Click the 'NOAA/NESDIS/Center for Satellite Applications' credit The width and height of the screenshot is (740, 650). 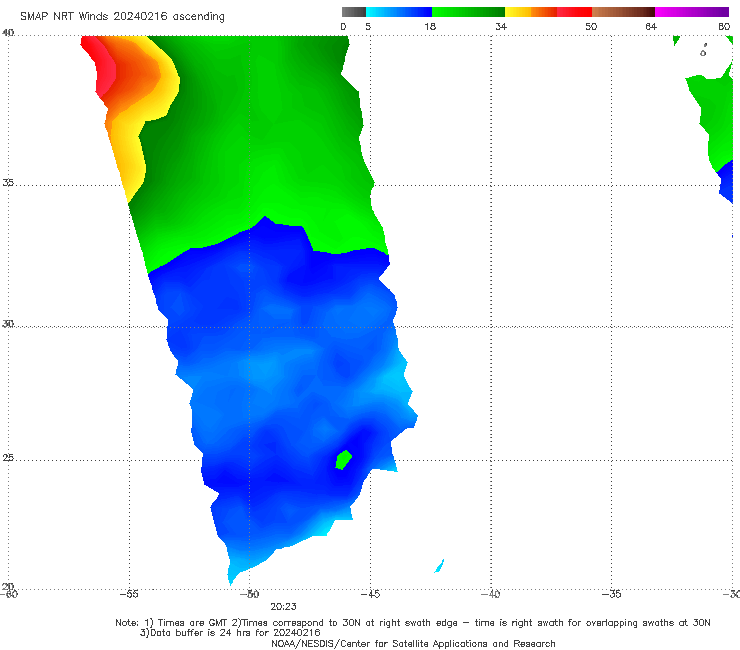[x=413, y=644]
